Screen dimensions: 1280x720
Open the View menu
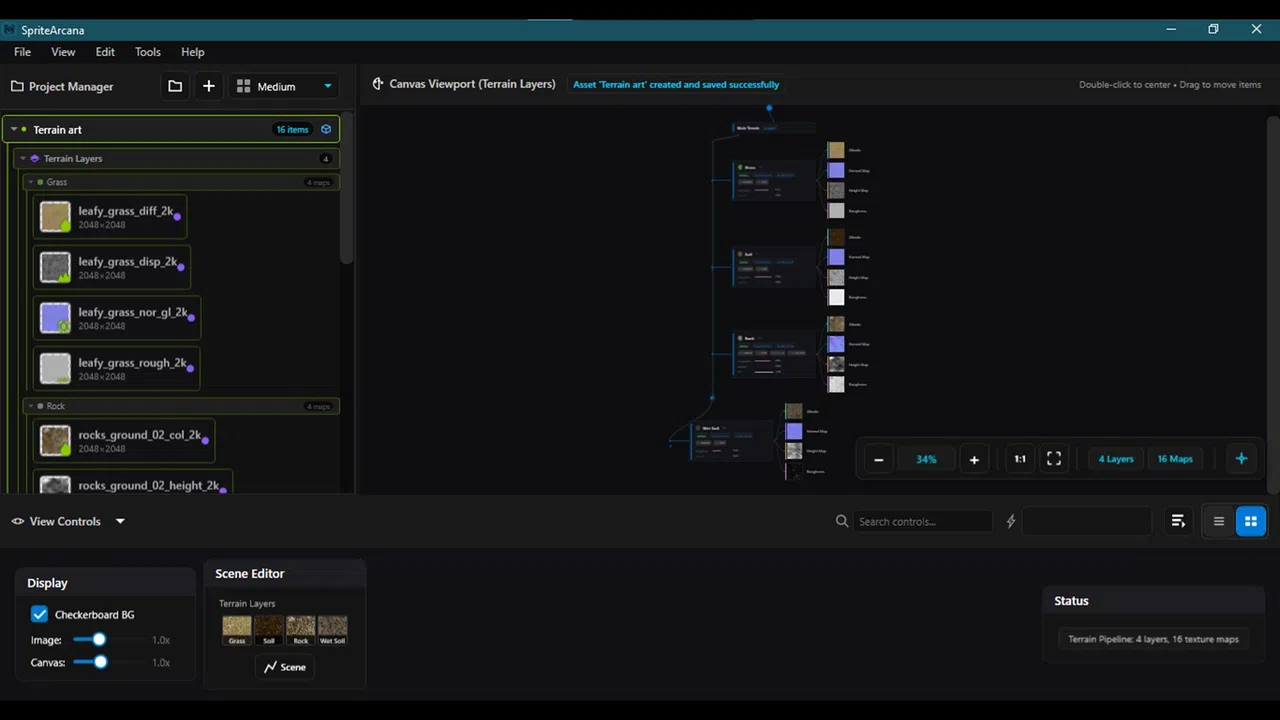(63, 52)
